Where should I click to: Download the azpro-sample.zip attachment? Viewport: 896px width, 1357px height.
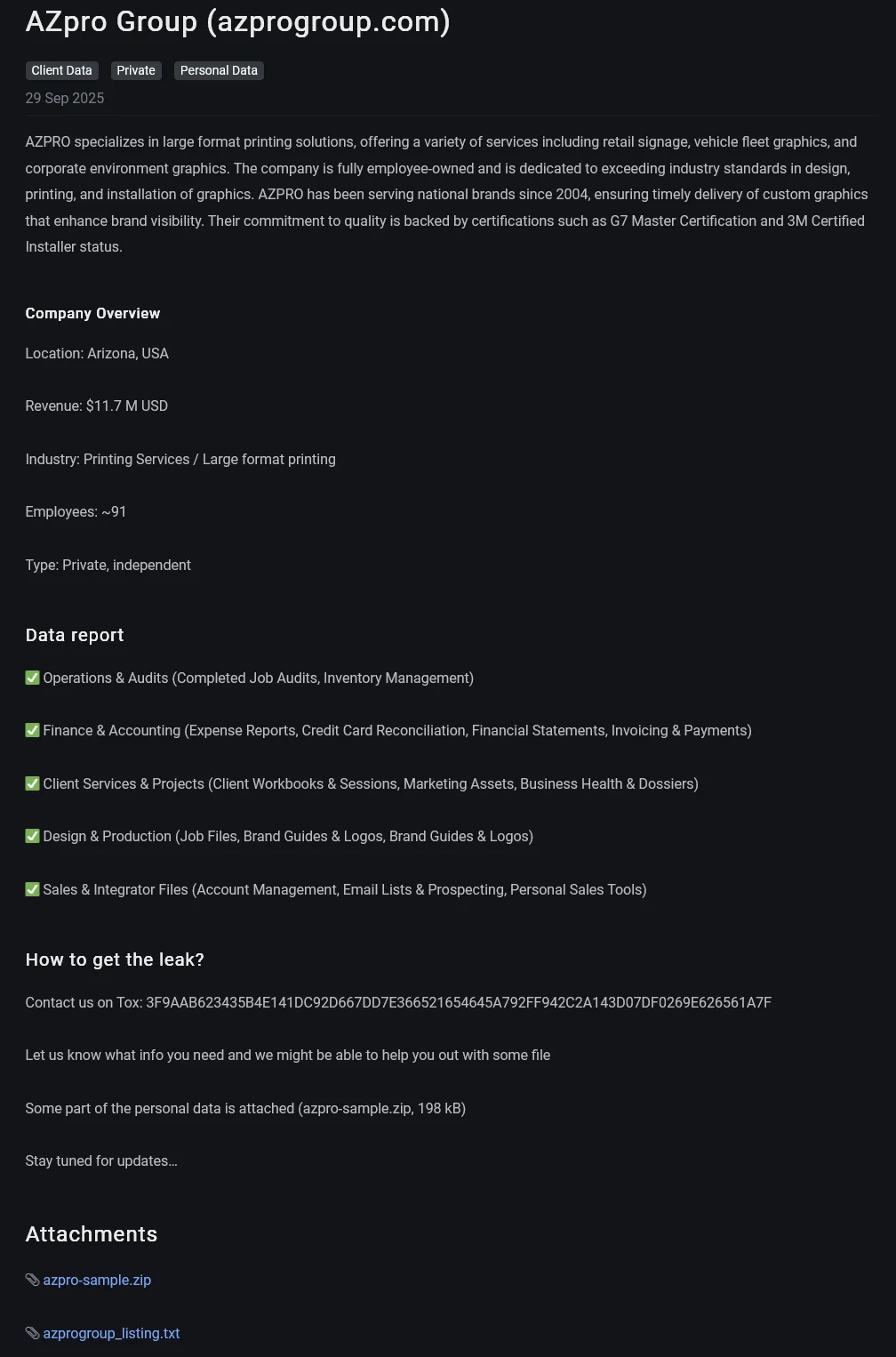pyautogui.click(x=97, y=1280)
